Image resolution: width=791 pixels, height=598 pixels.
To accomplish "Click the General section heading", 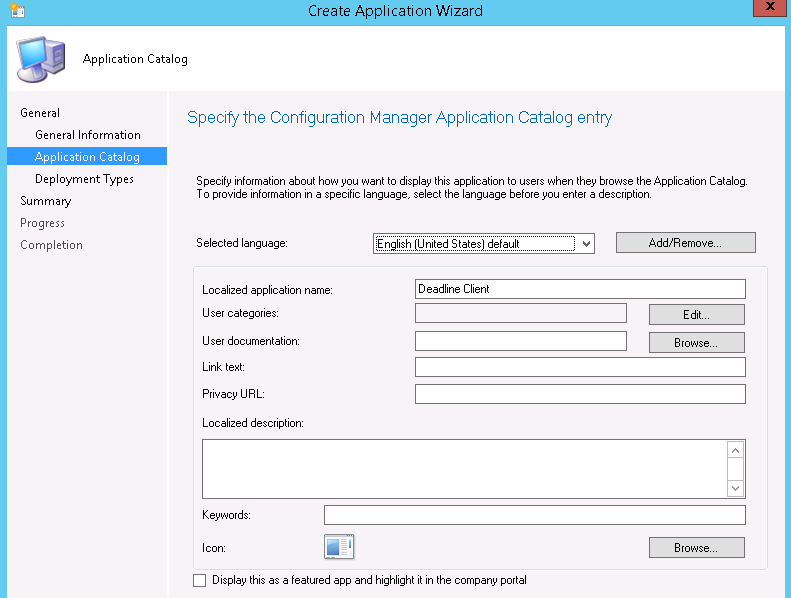I will pos(40,113).
